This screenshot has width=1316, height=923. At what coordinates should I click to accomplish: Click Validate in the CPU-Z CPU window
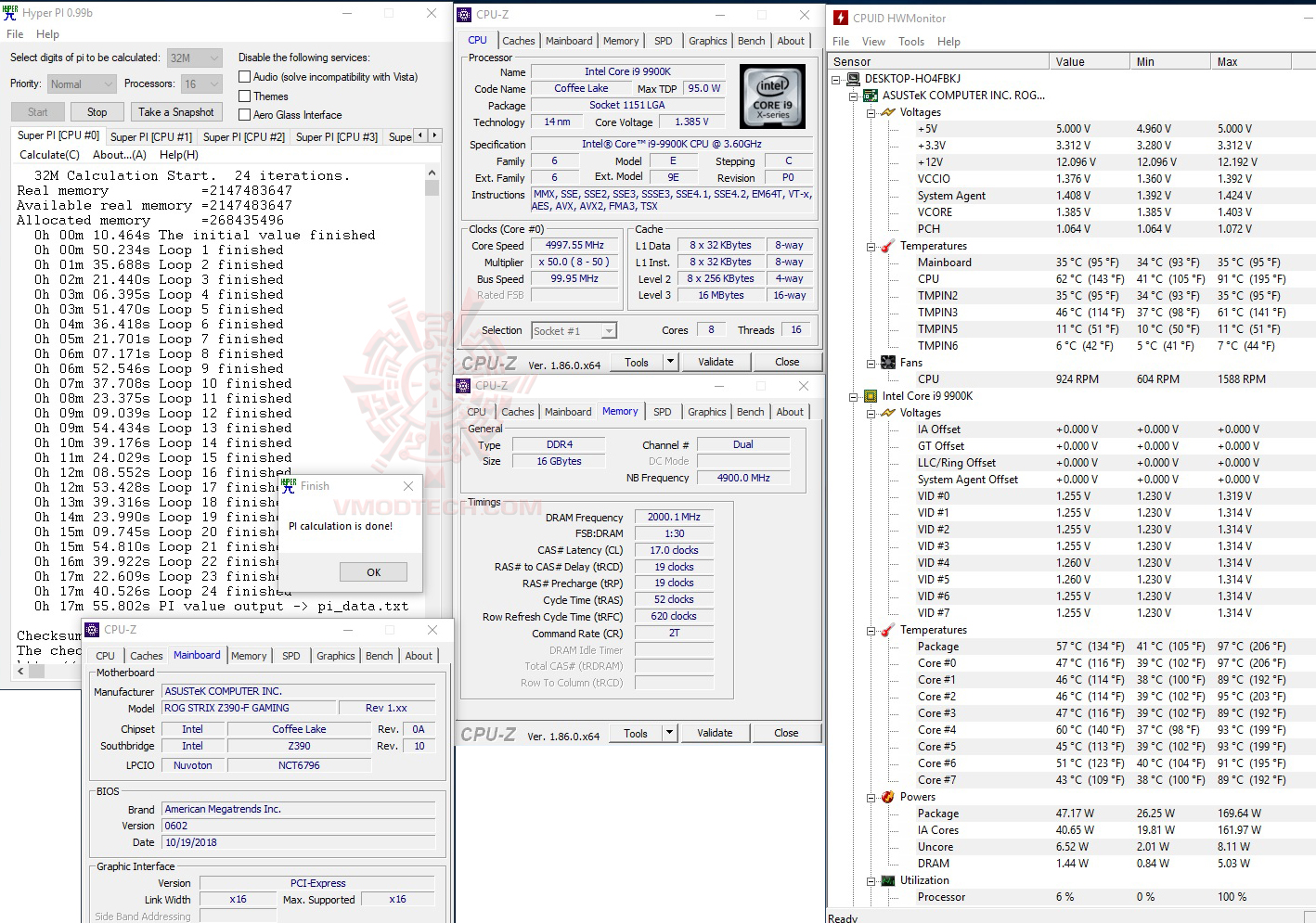point(716,362)
